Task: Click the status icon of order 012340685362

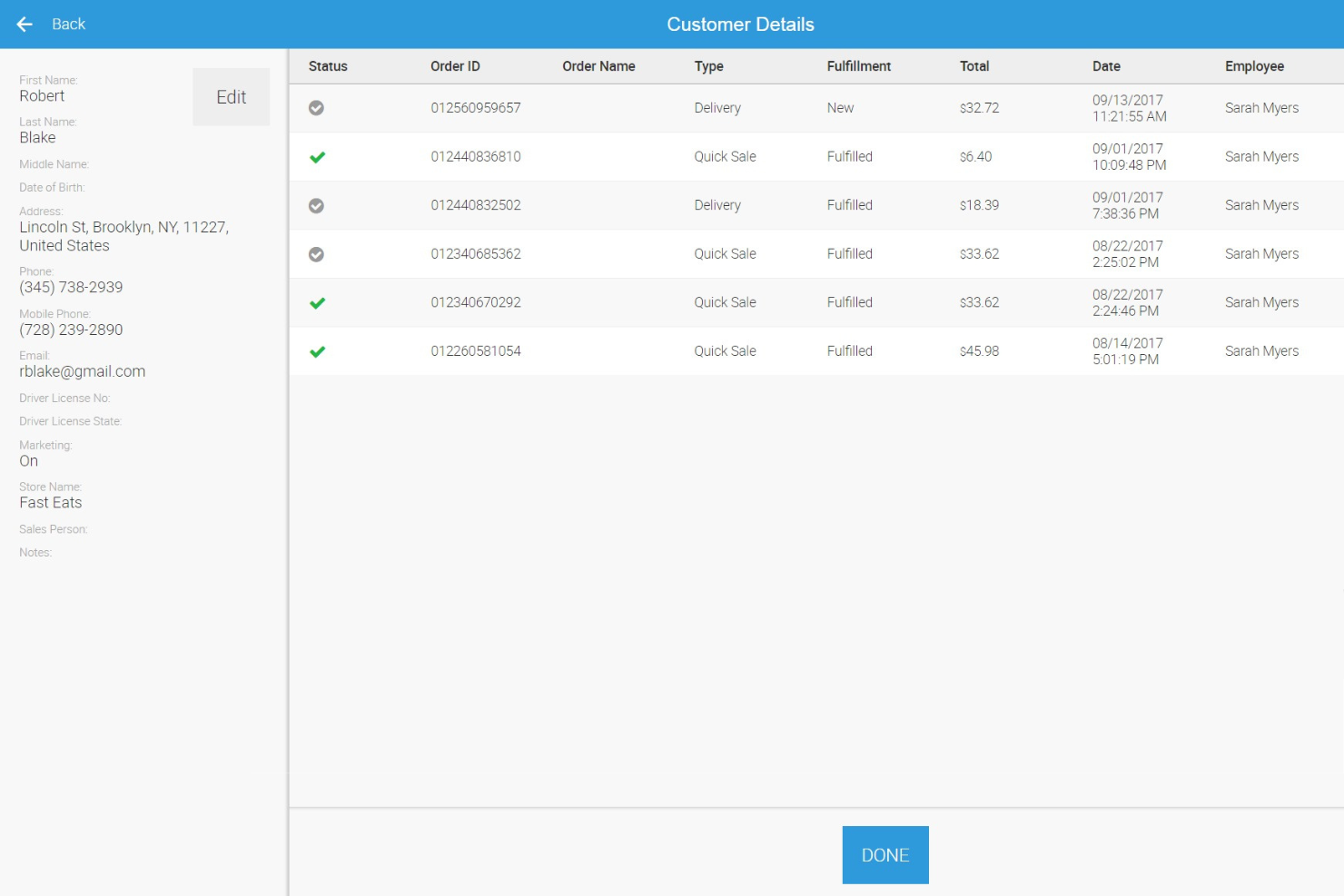Action: point(316,254)
